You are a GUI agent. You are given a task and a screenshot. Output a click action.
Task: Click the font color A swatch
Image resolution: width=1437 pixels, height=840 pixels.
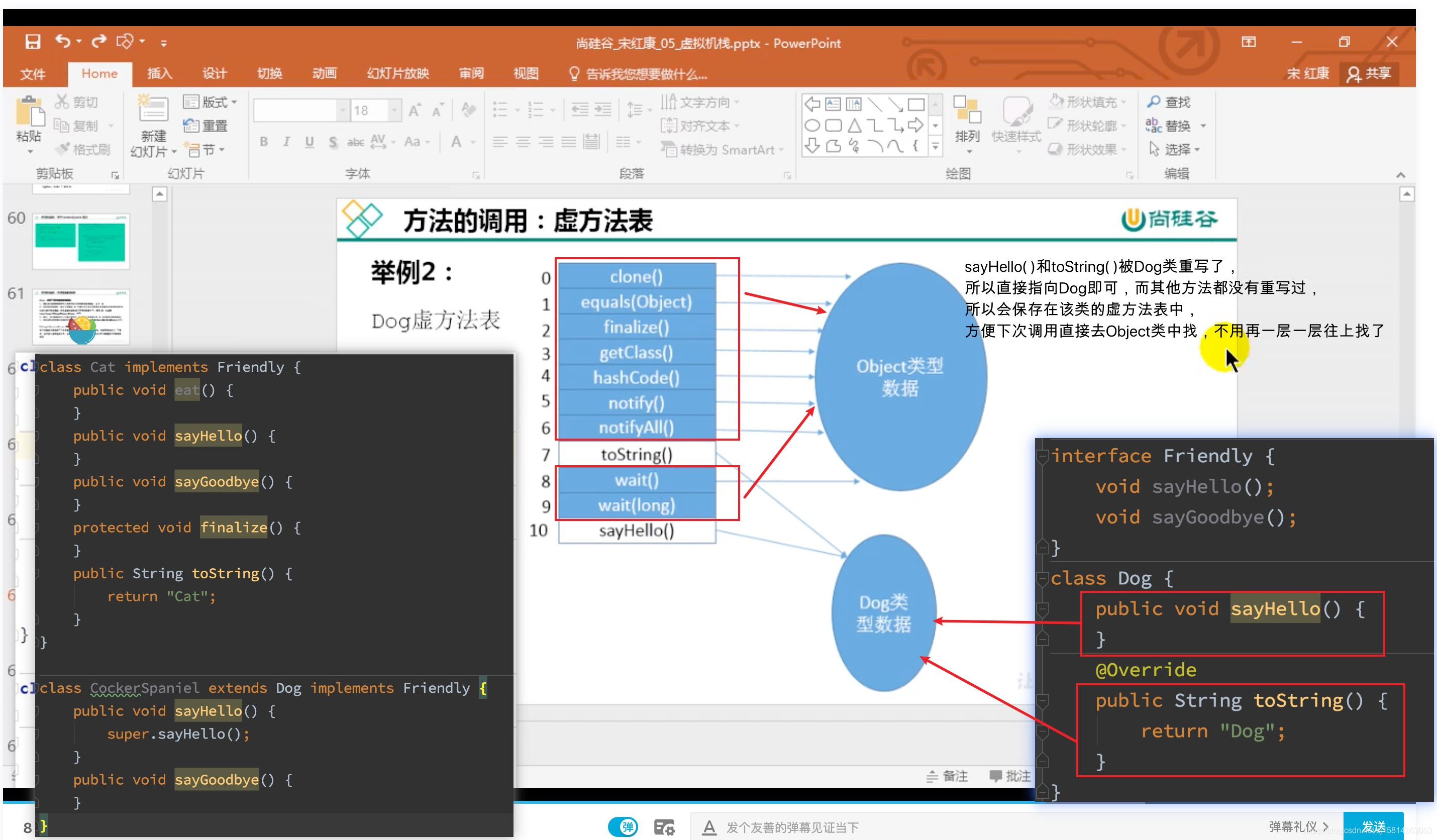point(456,142)
